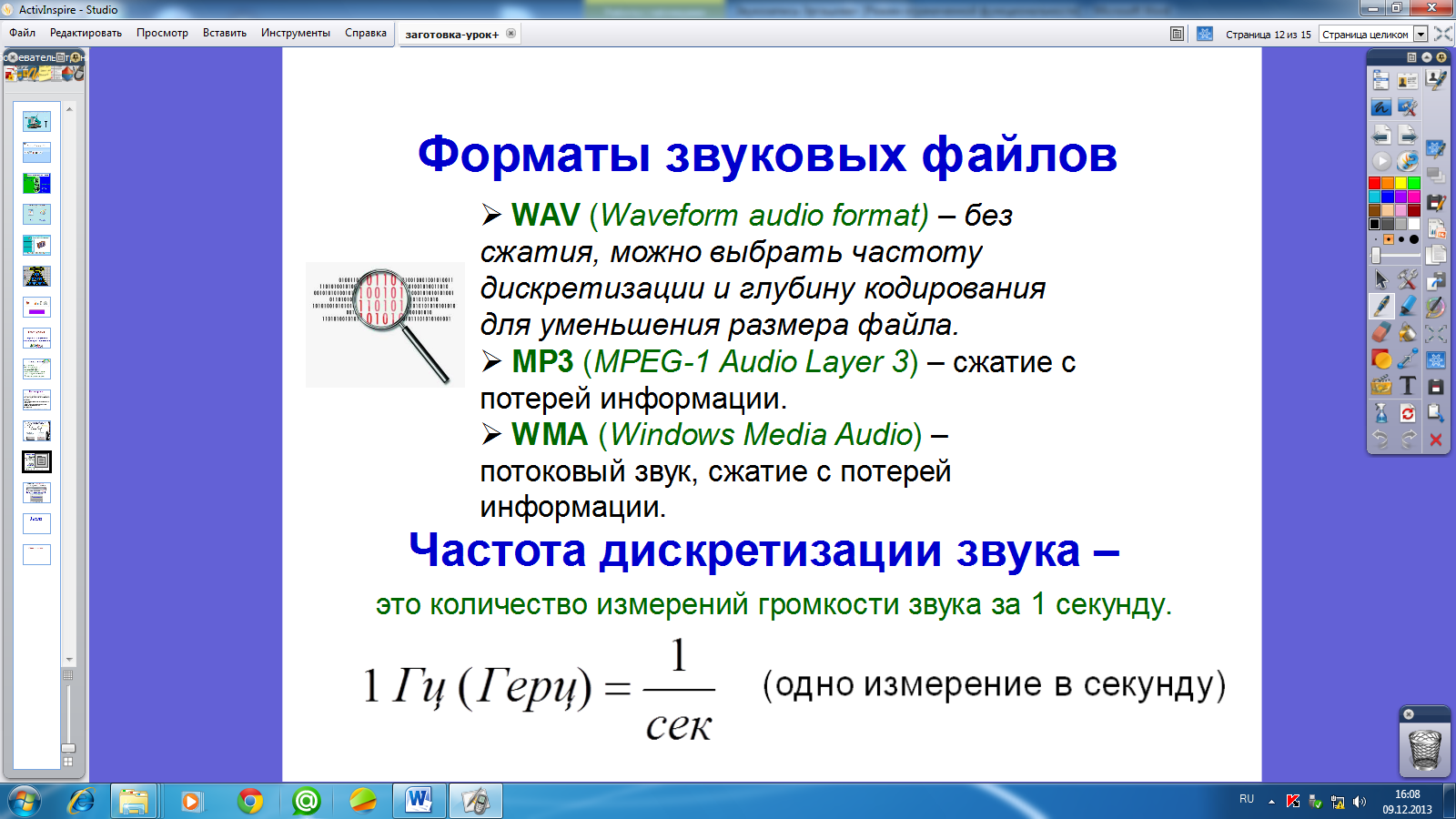This screenshot has height=819, width=1456.
Task: Toggle Design Mode icon in toolbox
Action: [1436, 359]
